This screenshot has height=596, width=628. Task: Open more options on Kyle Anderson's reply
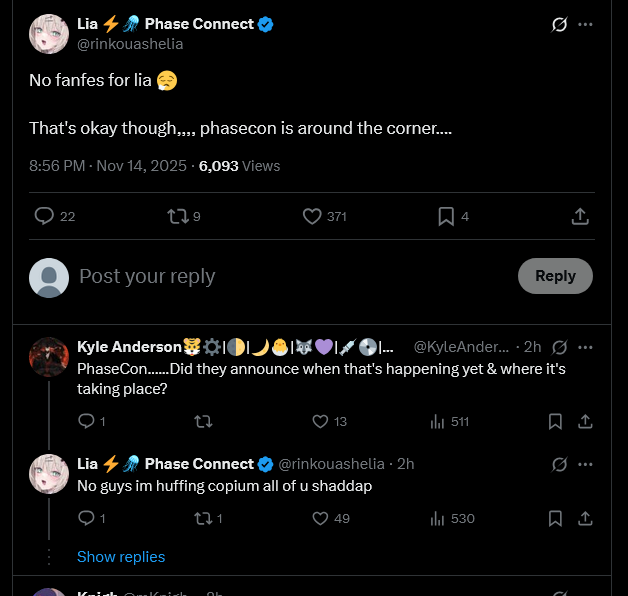click(x=585, y=347)
